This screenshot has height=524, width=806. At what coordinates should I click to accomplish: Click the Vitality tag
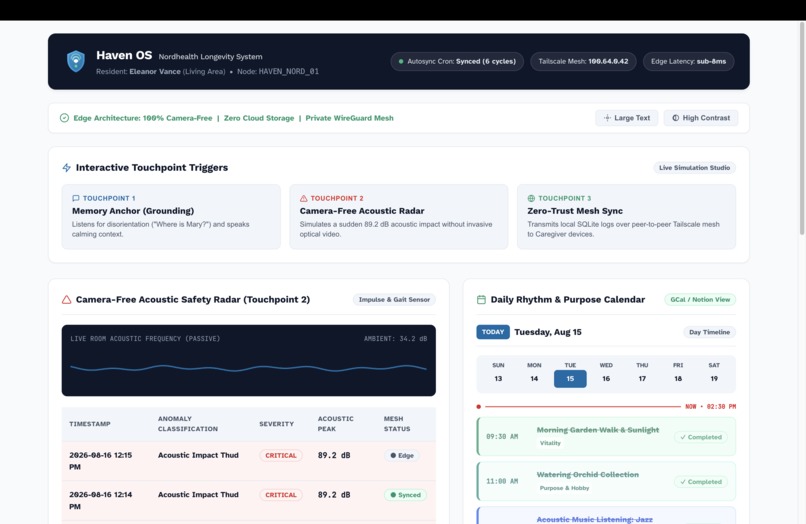[550, 443]
